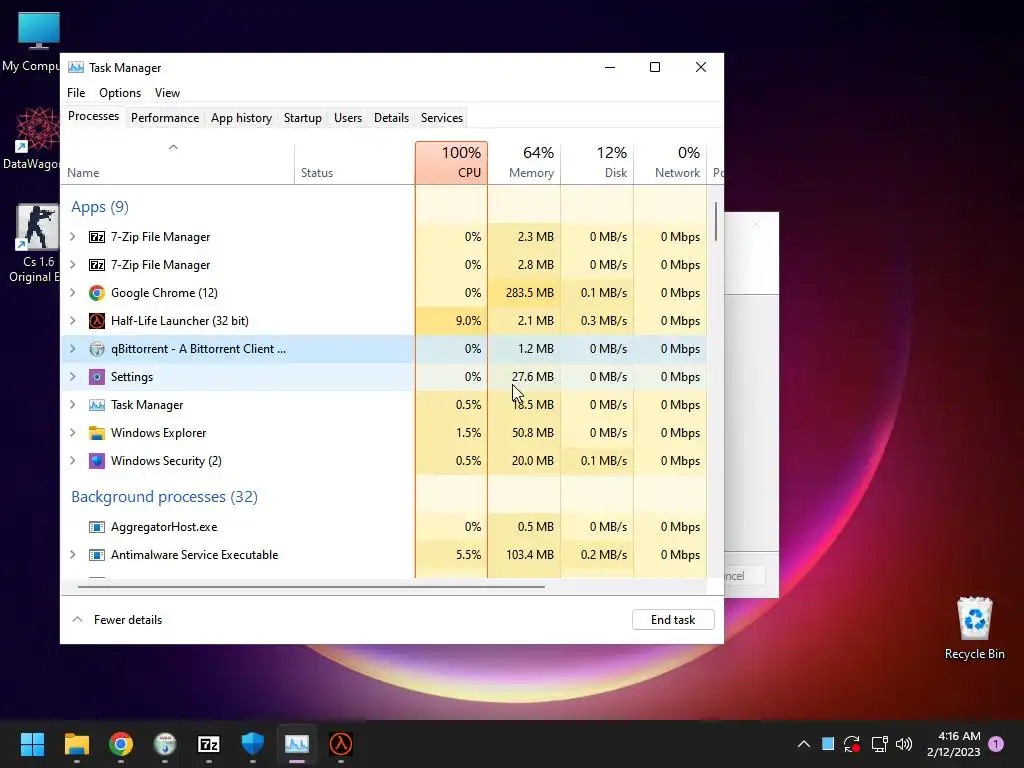Click the 283.5 MB memory value for Chrome
Screen dimensions: 1024x768
point(530,293)
